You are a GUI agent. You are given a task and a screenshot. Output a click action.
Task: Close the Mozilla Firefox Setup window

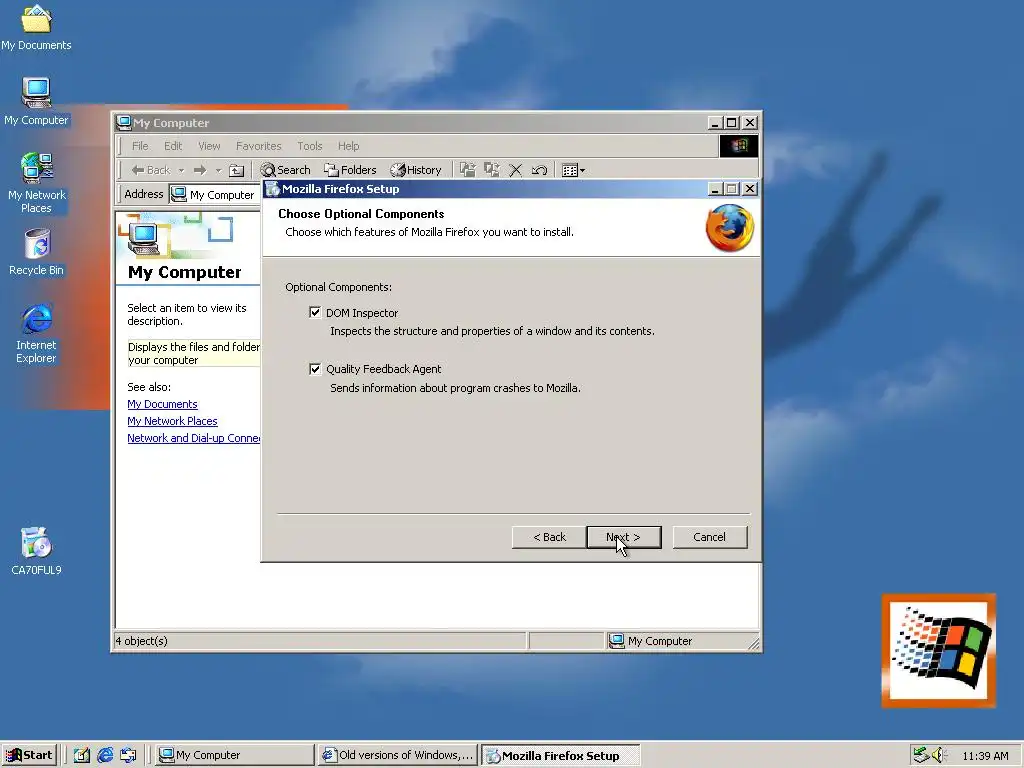pos(750,189)
